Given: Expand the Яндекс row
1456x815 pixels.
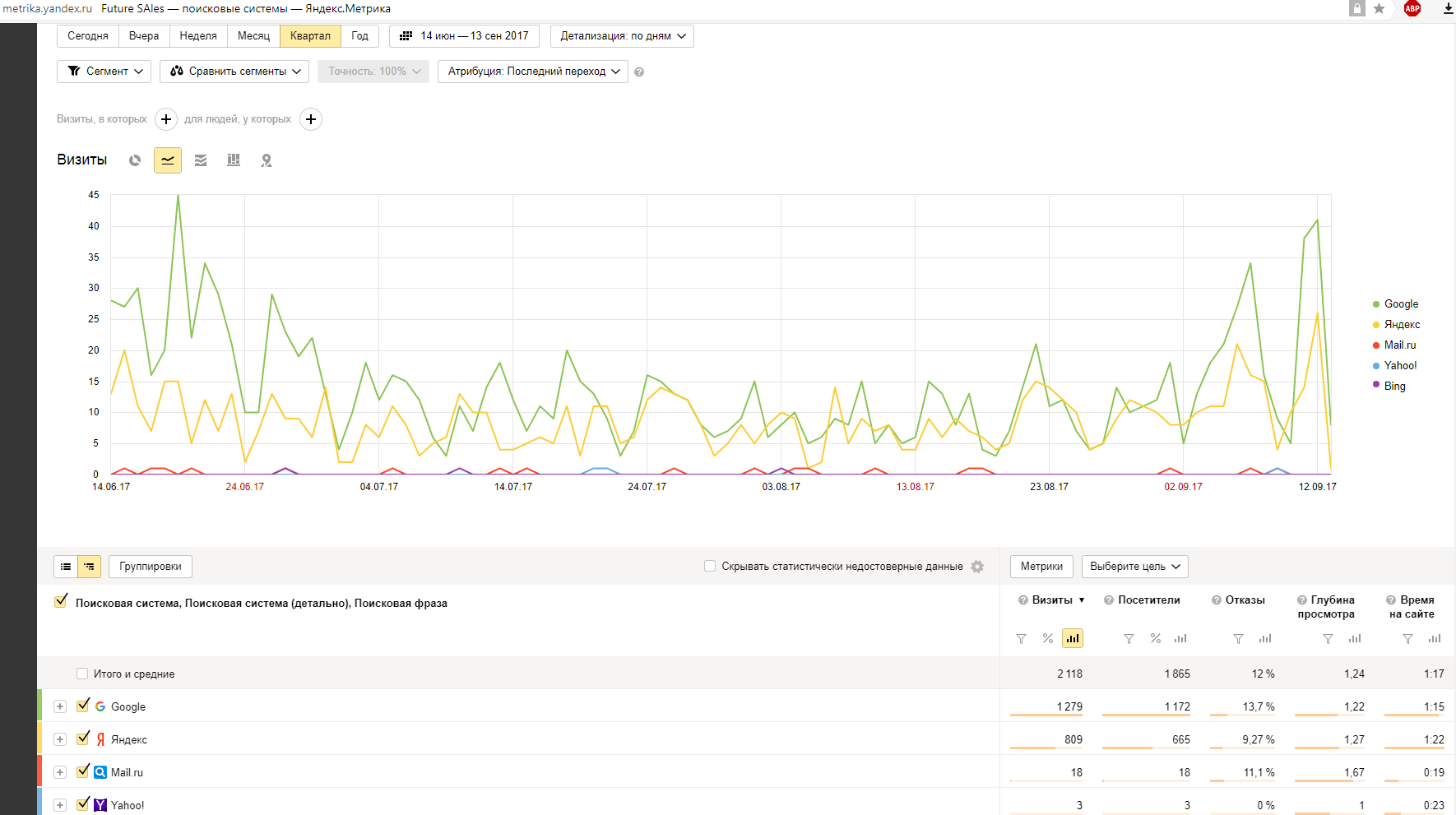Looking at the screenshot, I should (60, 739).
